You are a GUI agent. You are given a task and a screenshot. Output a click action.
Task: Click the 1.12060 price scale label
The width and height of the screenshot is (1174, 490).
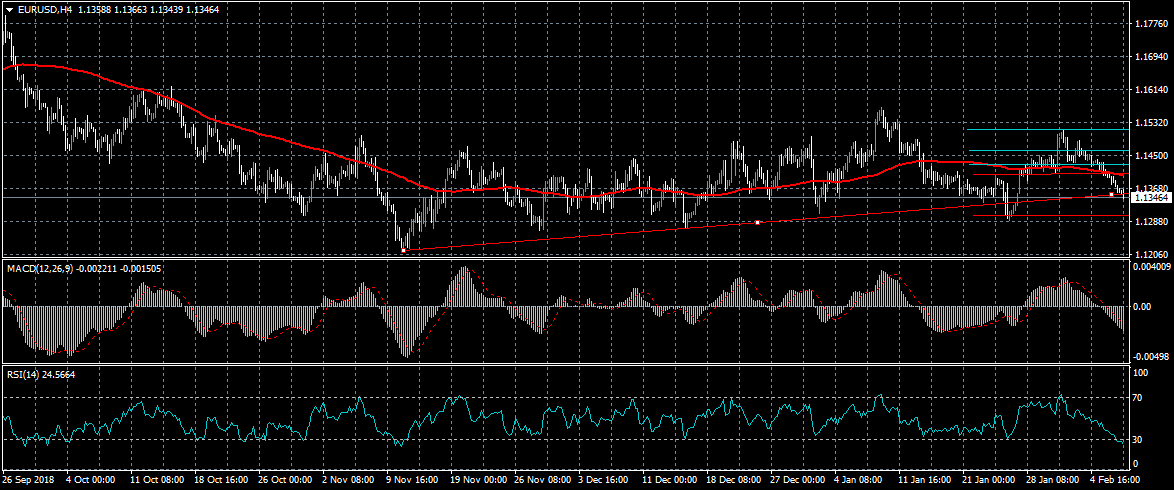click(1149, 254)
